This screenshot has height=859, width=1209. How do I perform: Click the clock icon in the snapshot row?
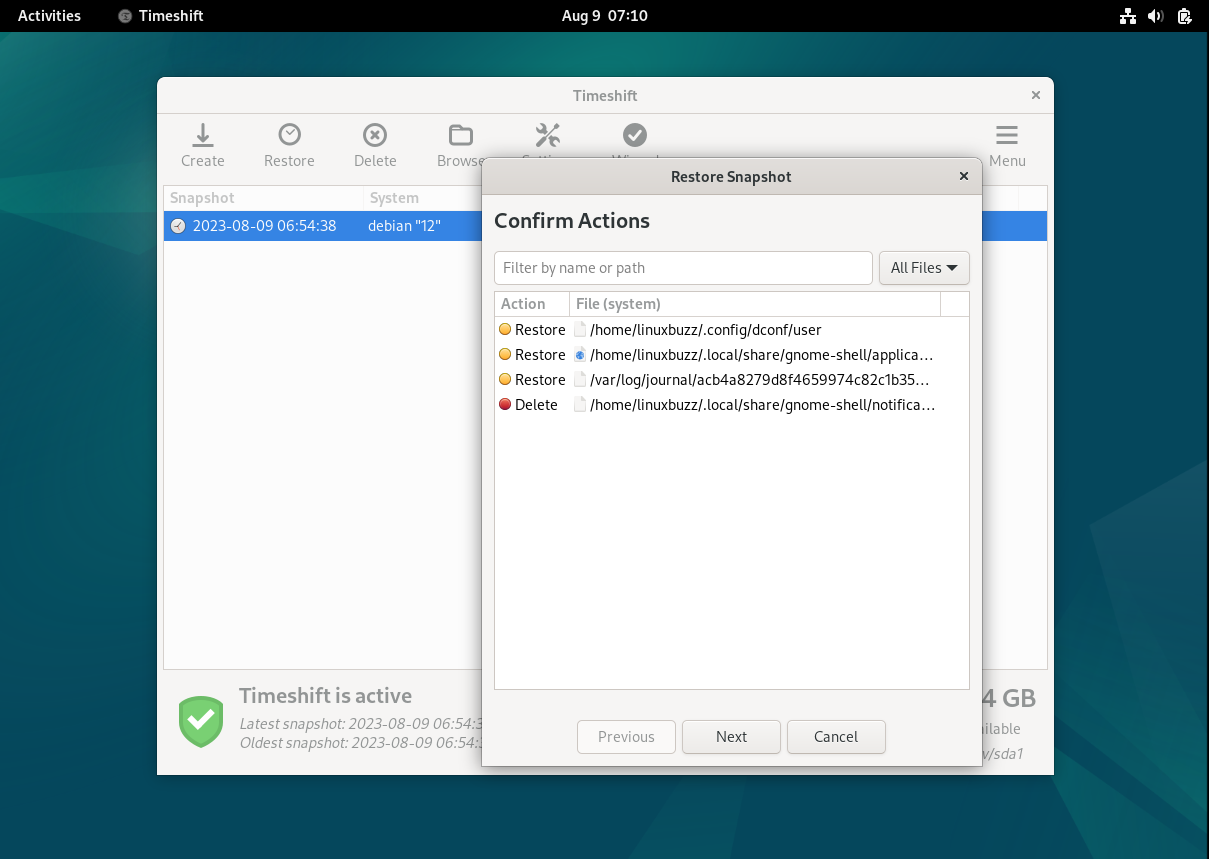click(178, 226)
